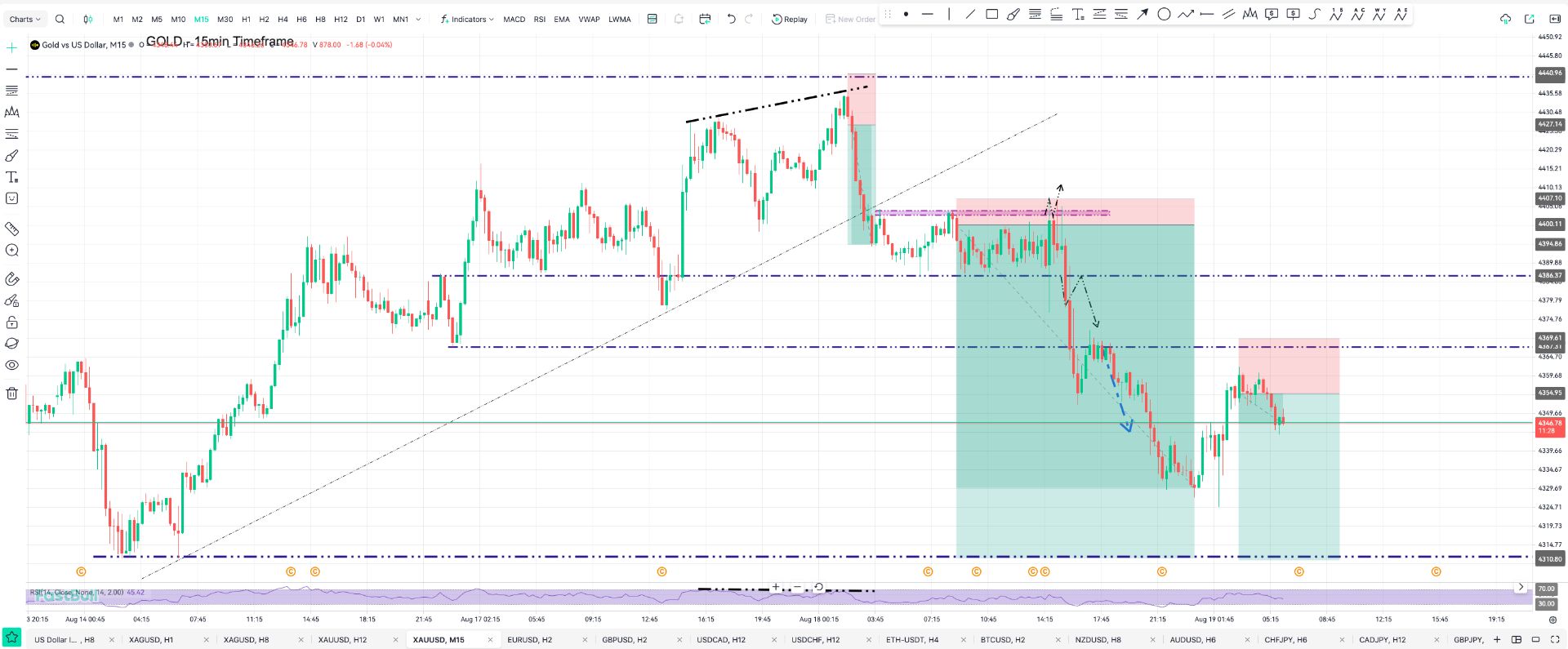Select the dot marker drawing tool

coord(906,14)
